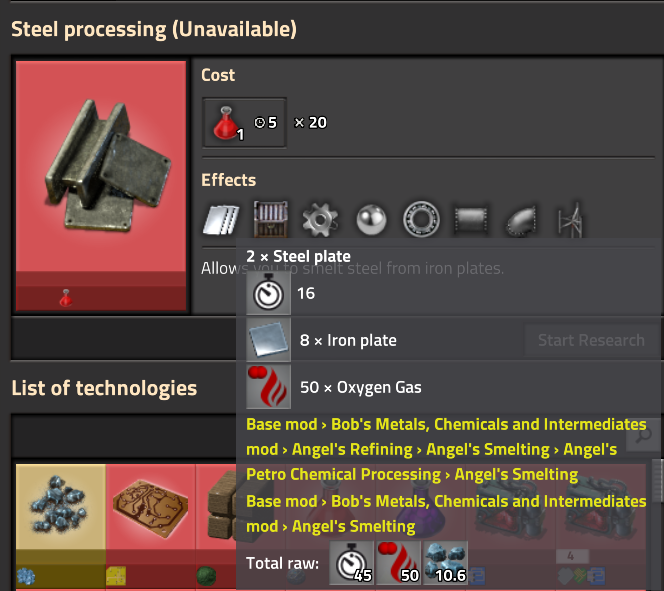Image resolution: width=664 pixels, height=591 pixels.
Task: Click the curved steel pipe elbow icon
Action: (521, 219)
